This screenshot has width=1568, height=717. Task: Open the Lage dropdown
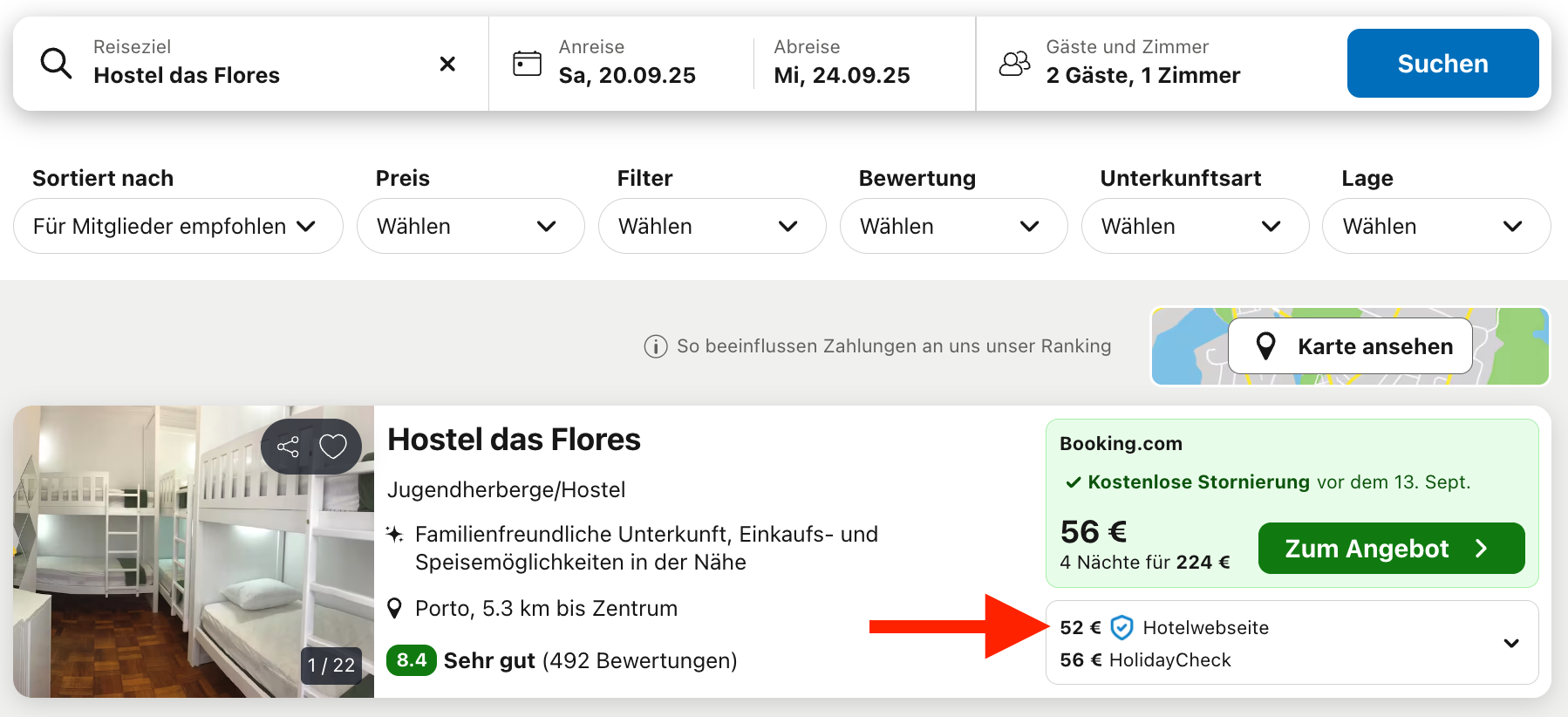click(x=1436, y=226)
